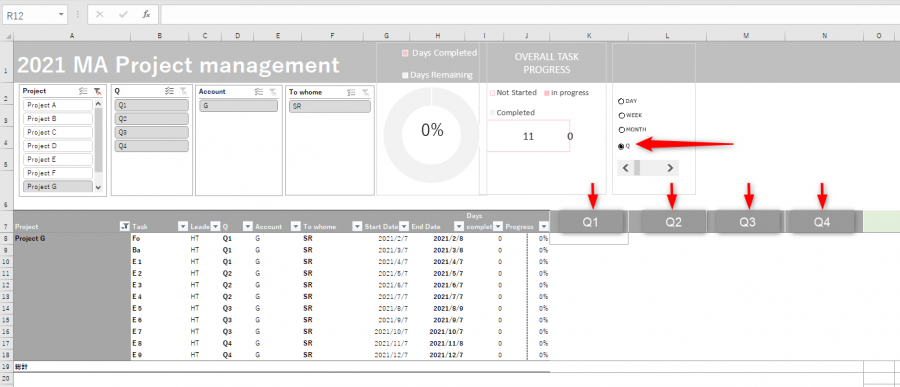Viewport: 900px width, 387px height.
Task: Select the WEEK radio option
Action: point(621,115)
